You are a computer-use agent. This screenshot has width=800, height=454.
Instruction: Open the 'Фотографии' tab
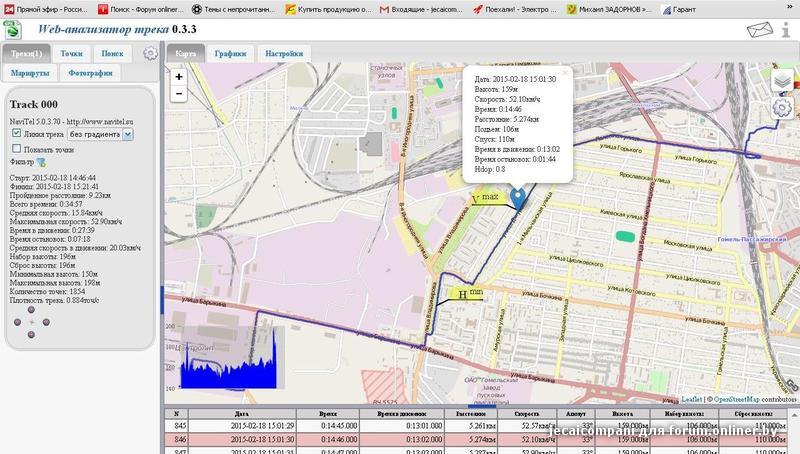click(89, 73)
